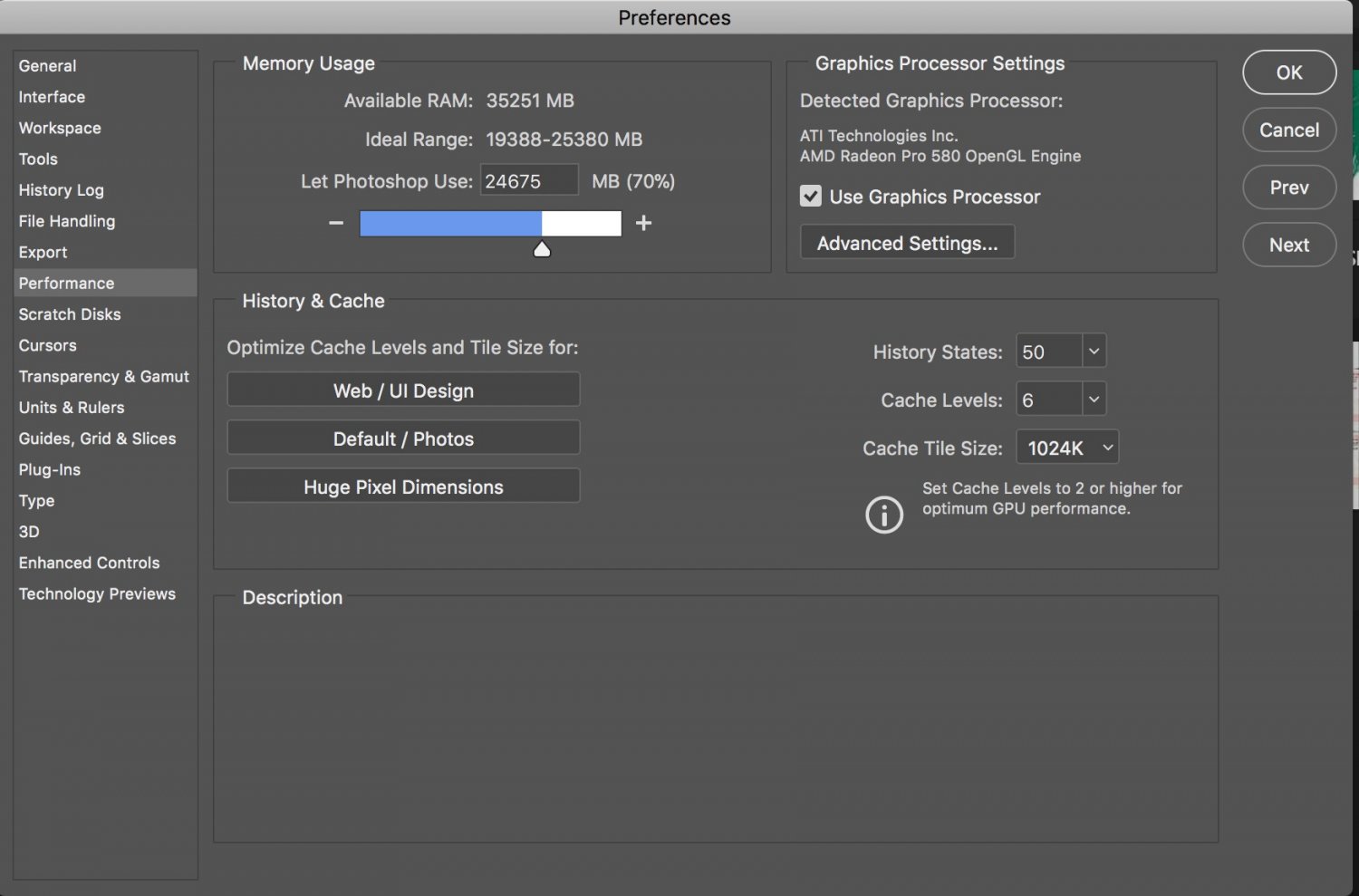Choose Huge Pixel Dimensions cache preset
This screenshot has height=896, width=1359.
point(403,487)
